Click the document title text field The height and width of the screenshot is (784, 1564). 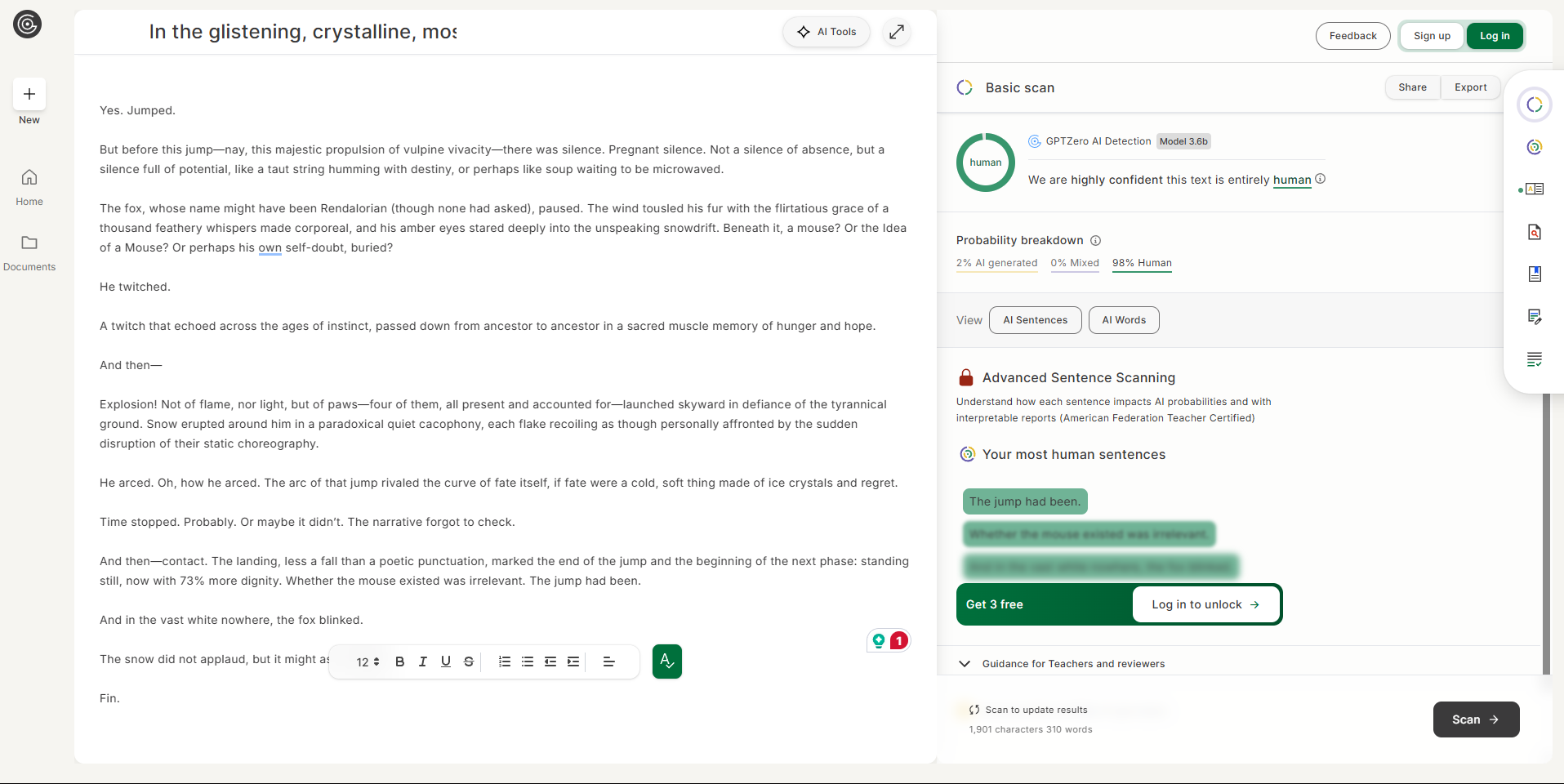click(x=302, y=32)
